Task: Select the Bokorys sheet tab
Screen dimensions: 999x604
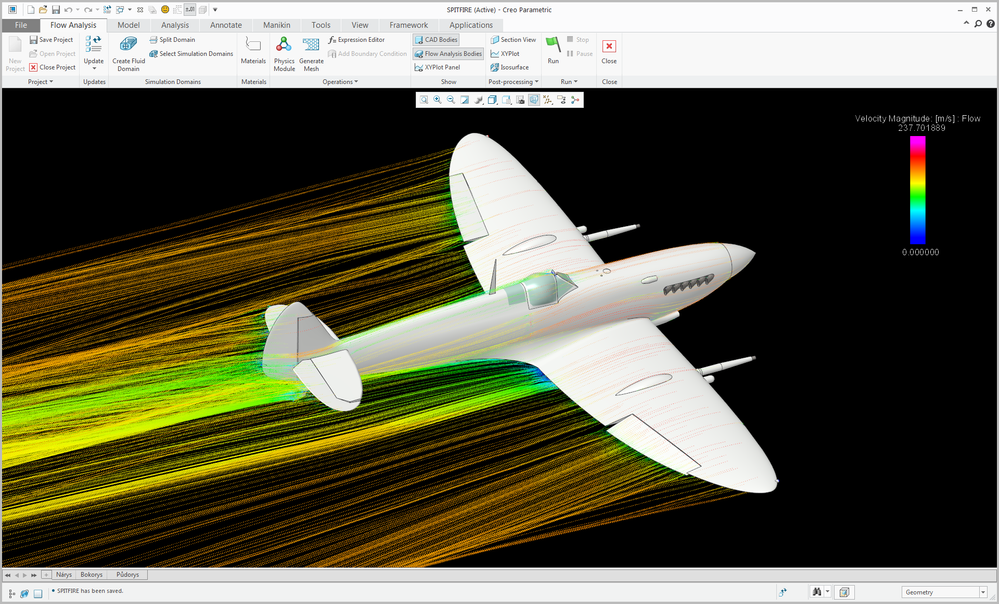Action: (x=91, y=574)
